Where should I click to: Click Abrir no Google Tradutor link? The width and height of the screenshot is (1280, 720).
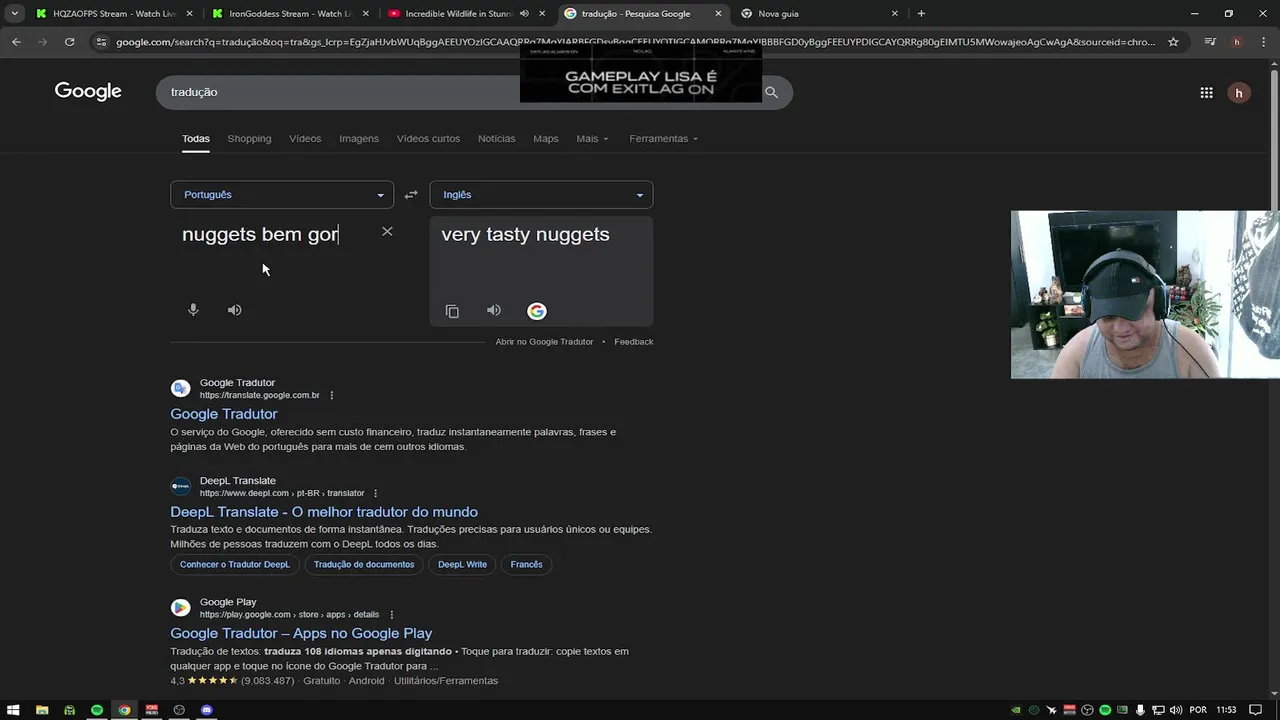click(544, 342)
